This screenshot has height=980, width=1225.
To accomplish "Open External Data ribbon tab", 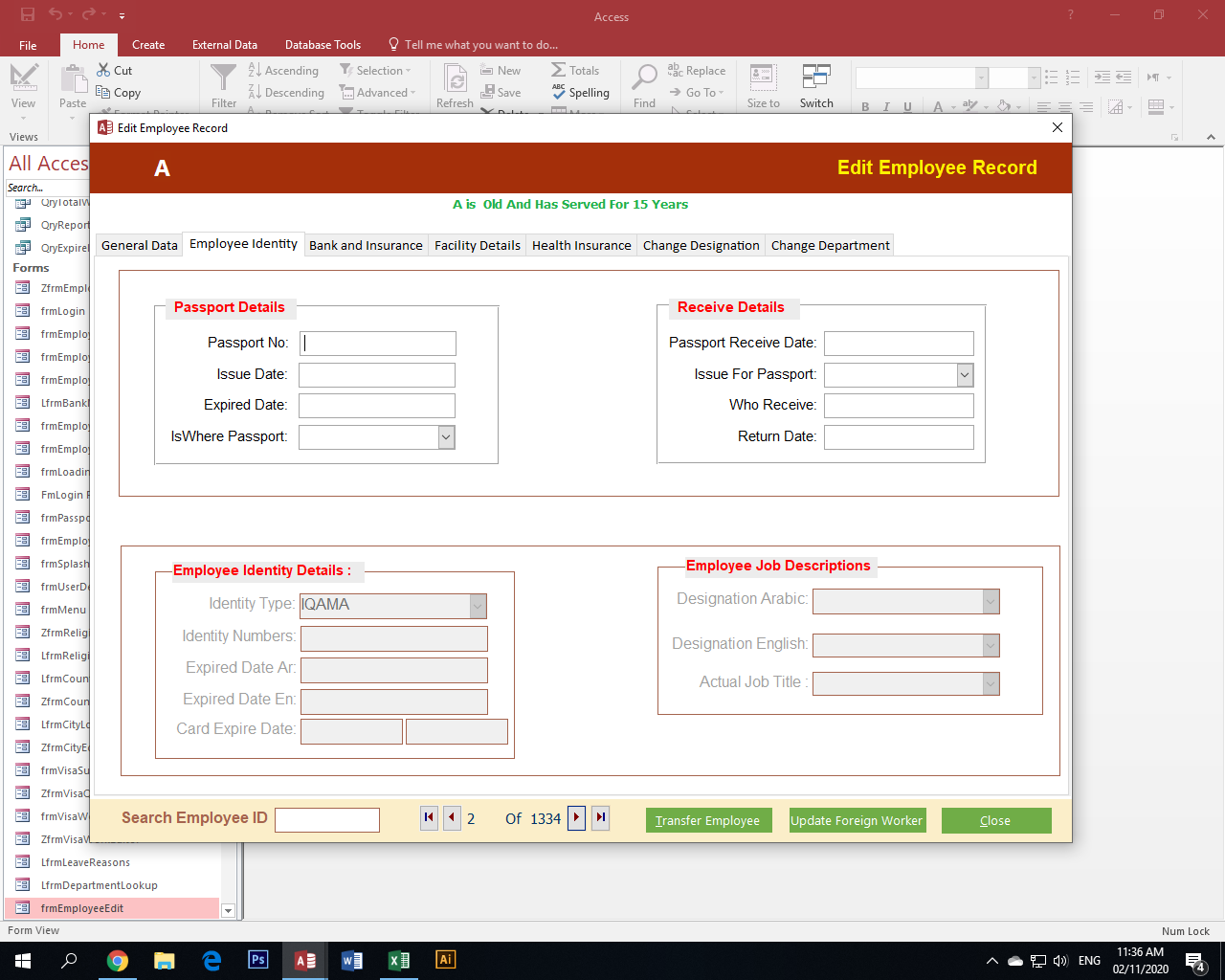I will point(225,45).
